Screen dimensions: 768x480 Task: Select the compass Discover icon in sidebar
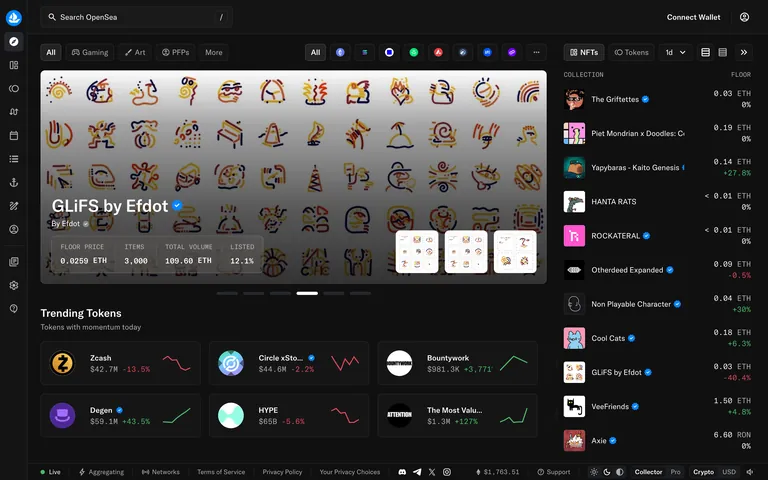(x=14, y=42)
